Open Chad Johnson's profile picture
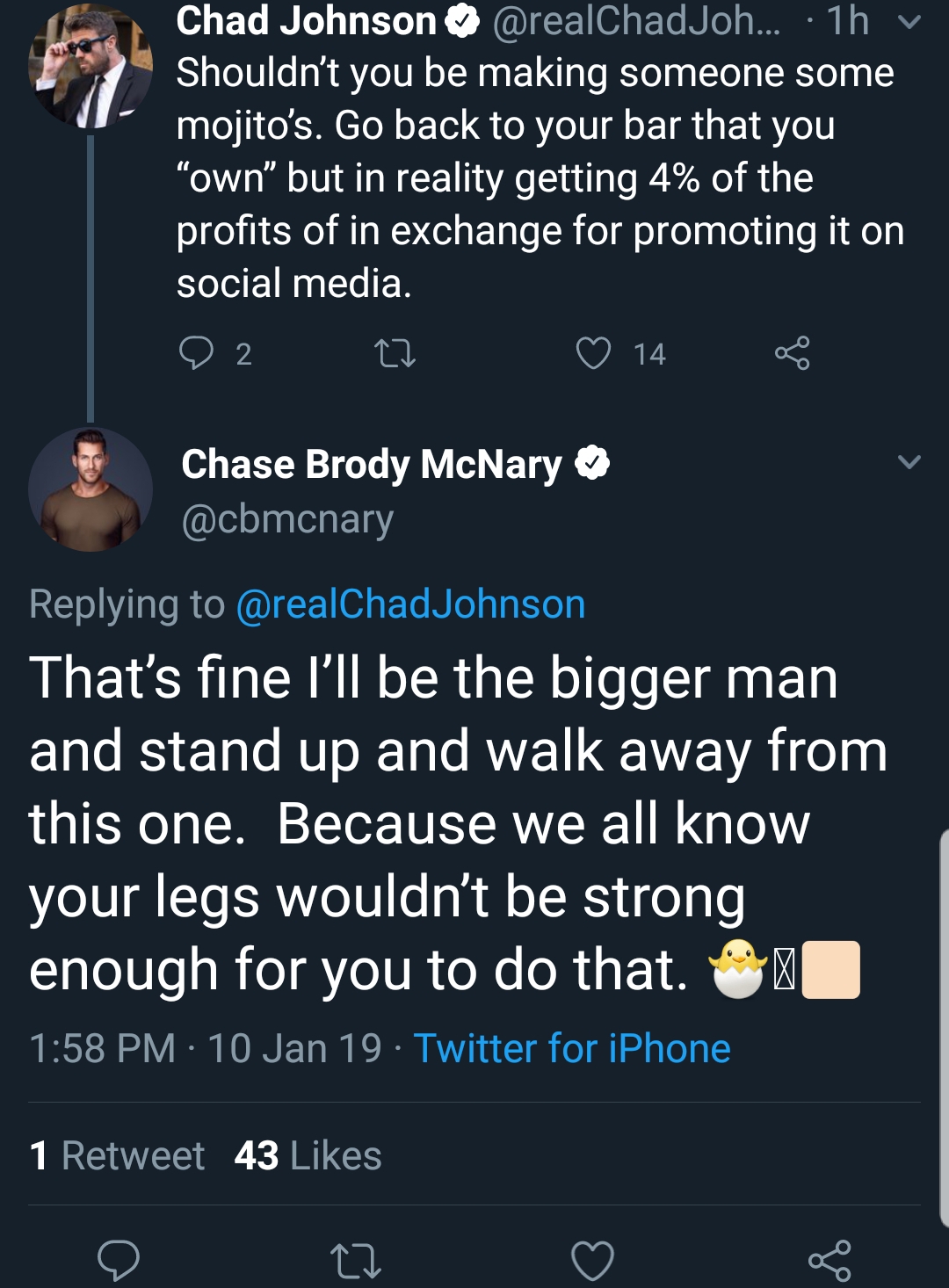This screenshot has height=1288, width=949. [91, 66]
